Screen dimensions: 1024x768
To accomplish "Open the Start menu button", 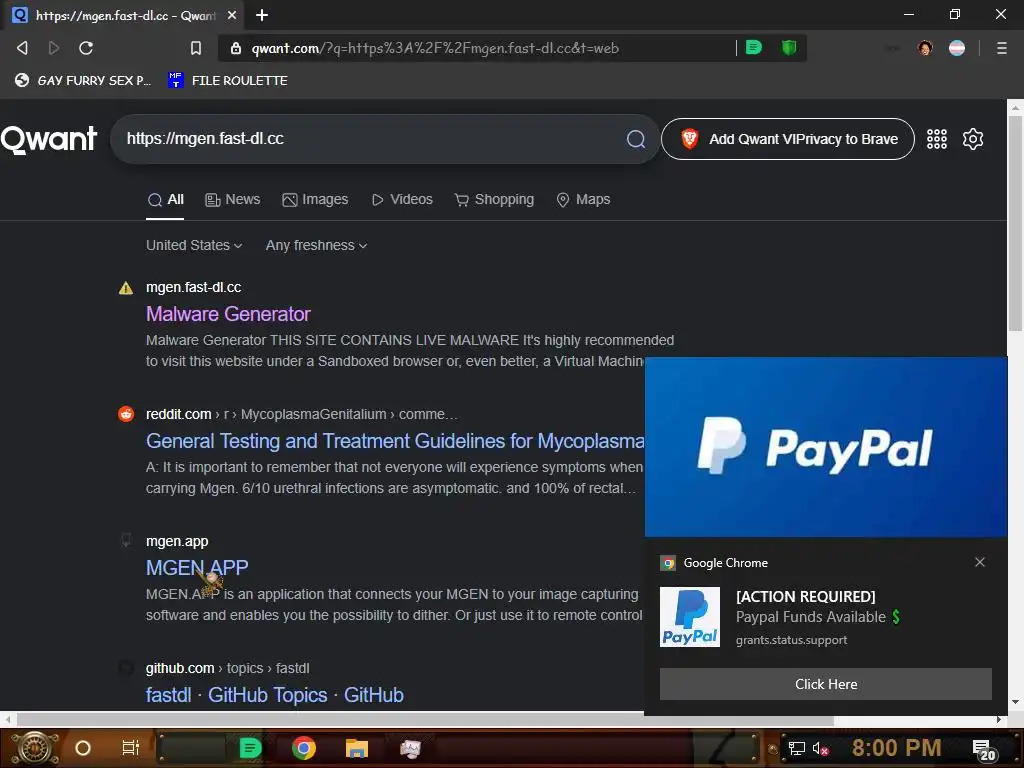I will (x=35, y=748).
